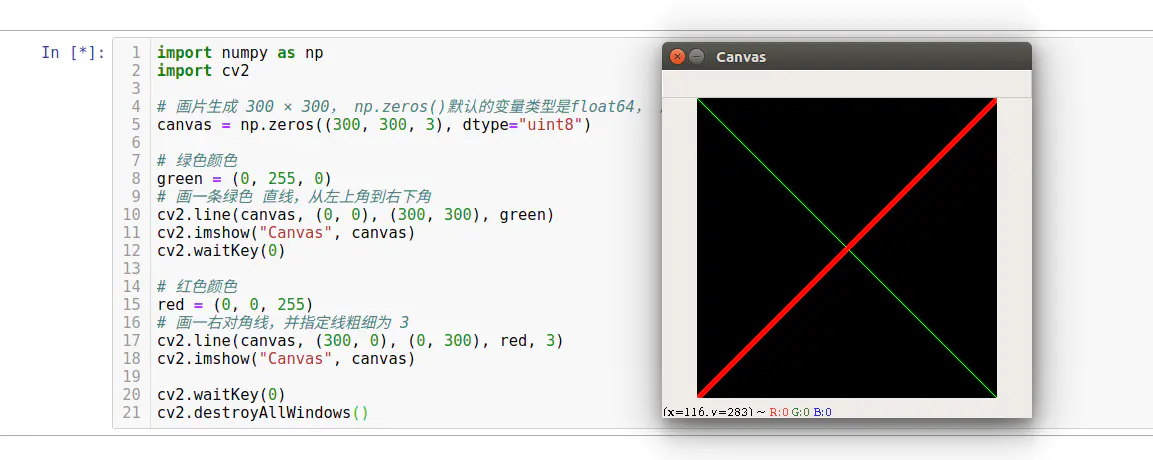Click the R:0 value in status bar
This screenshot has height=460, width=1153.
779,412
